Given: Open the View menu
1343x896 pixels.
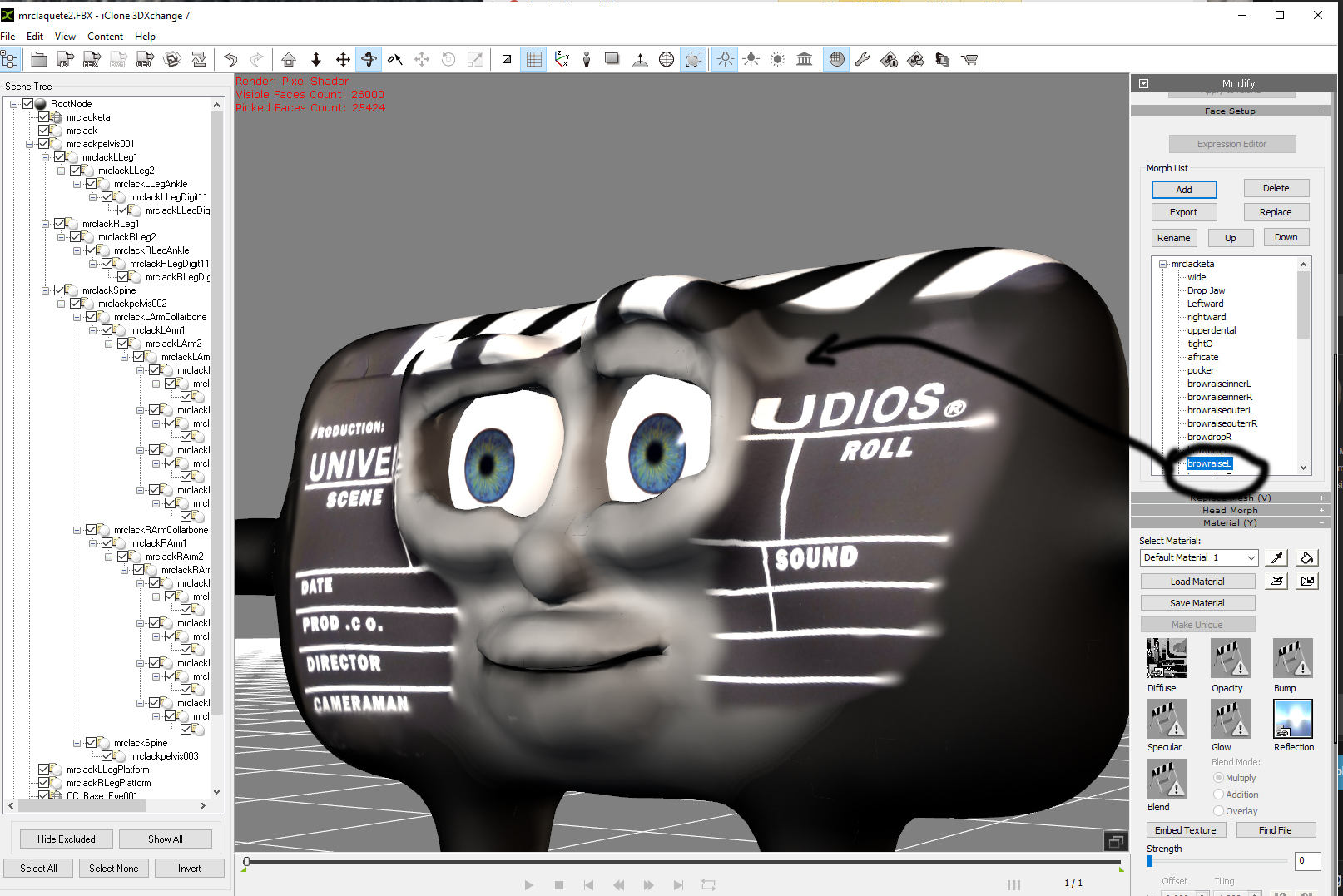Looking at the screenshot, I should 65,37.
